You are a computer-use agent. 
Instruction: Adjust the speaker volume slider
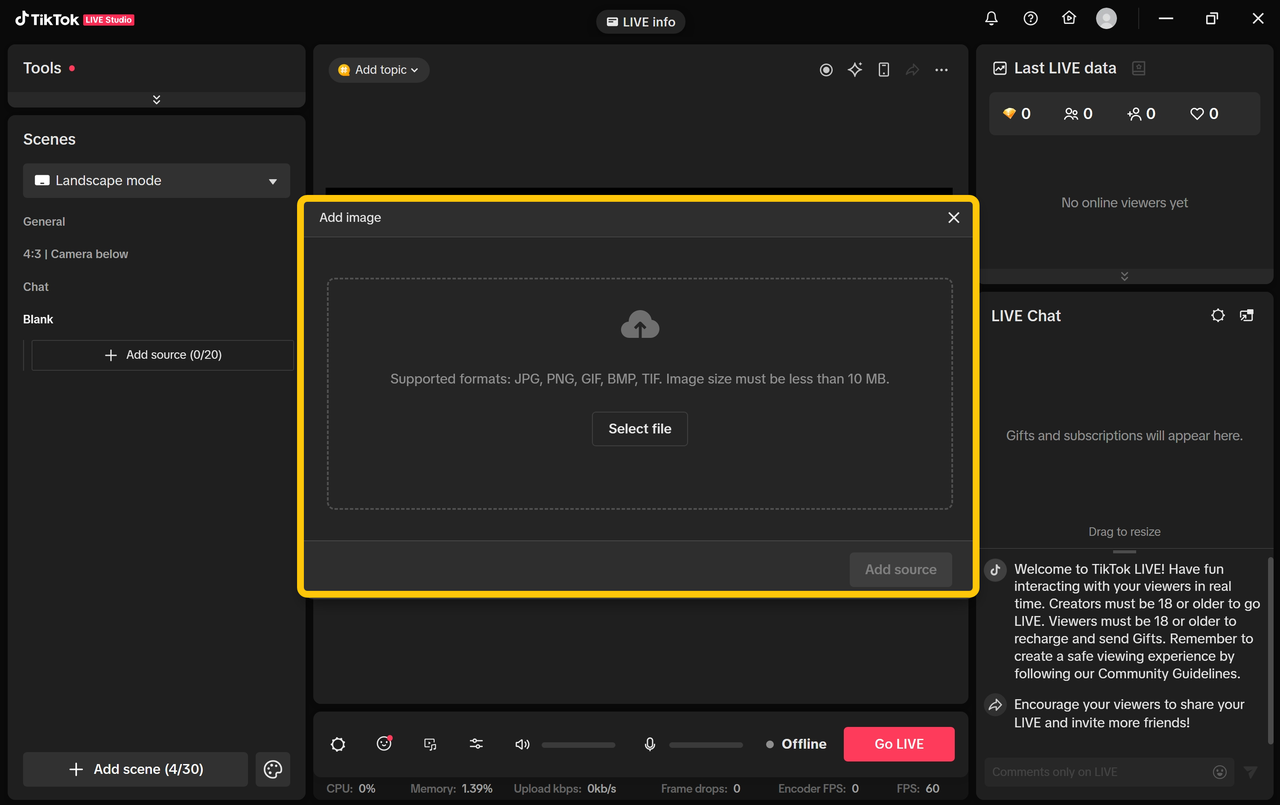click(x=578, y=744)
